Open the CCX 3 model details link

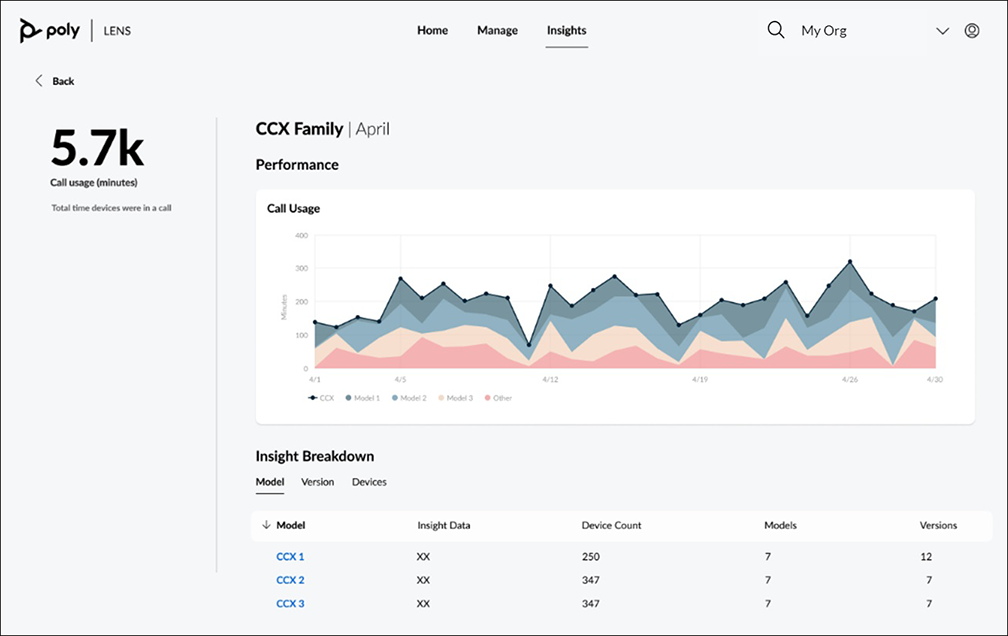[290, 603]
